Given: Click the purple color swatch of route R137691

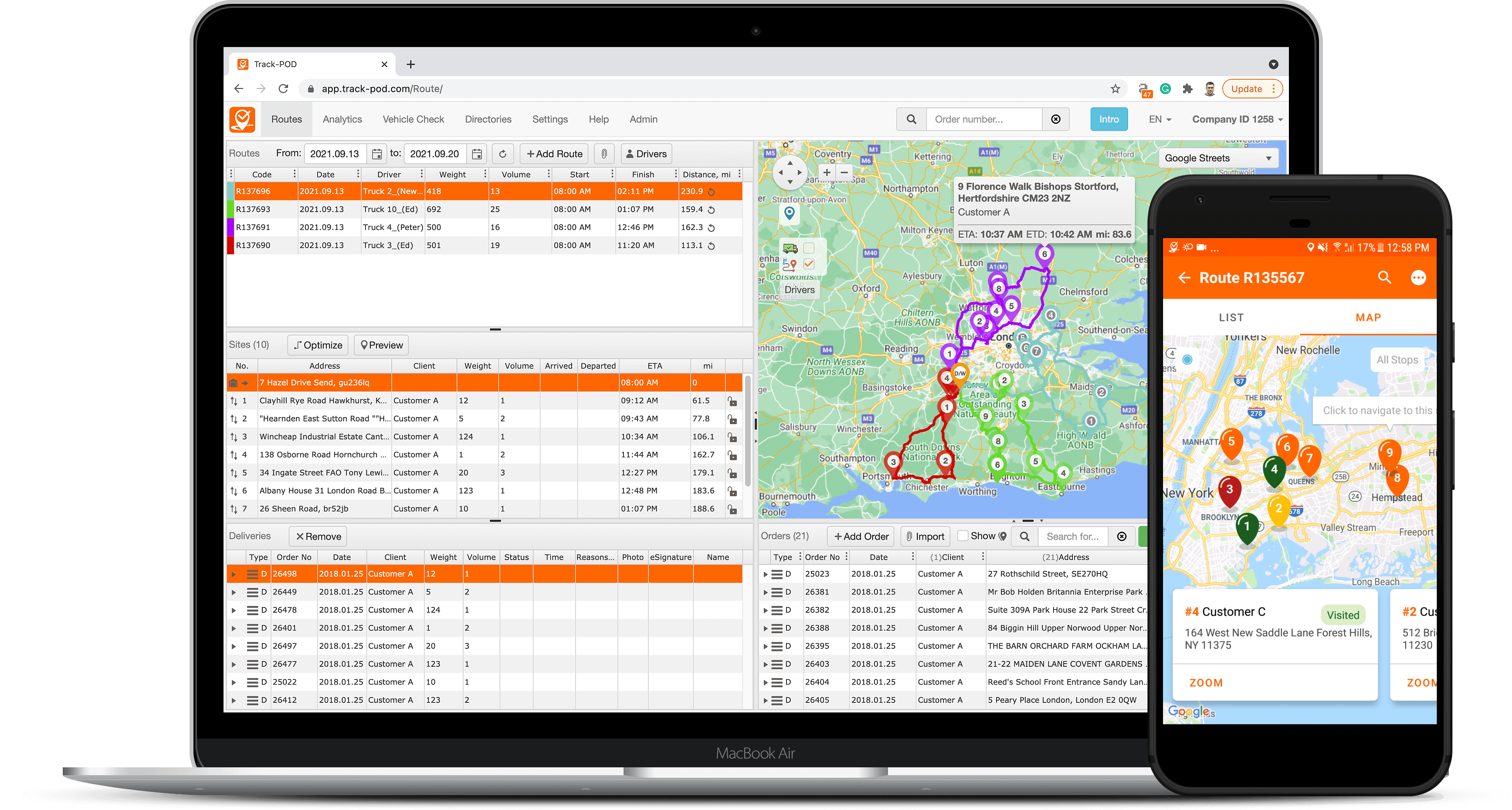Looking at the screenshot, I should click(x=231, y=228).
